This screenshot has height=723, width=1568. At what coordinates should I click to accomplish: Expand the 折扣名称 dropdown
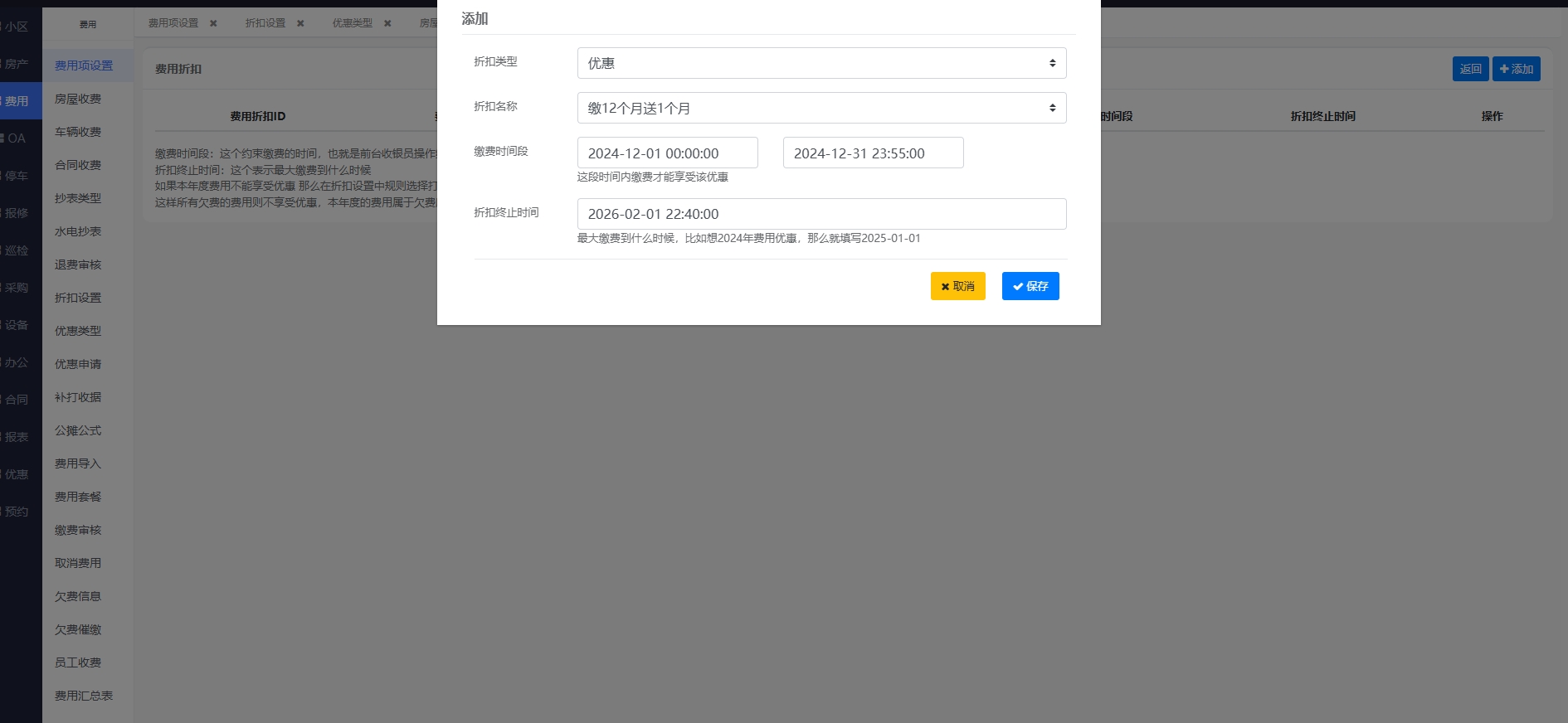821,108
